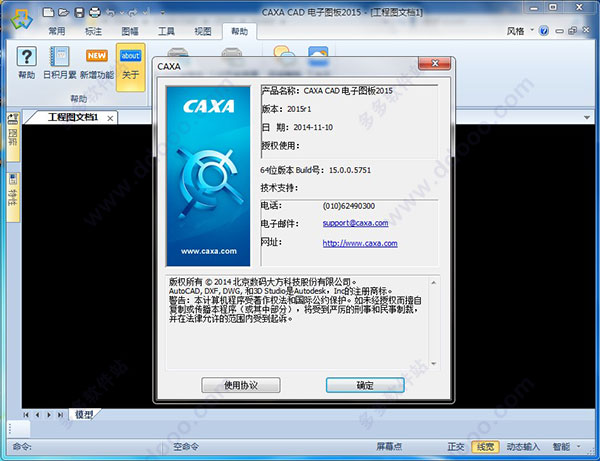Open the support@caxa.com email link
Screen dimensions: 600x461
[355, 223]
